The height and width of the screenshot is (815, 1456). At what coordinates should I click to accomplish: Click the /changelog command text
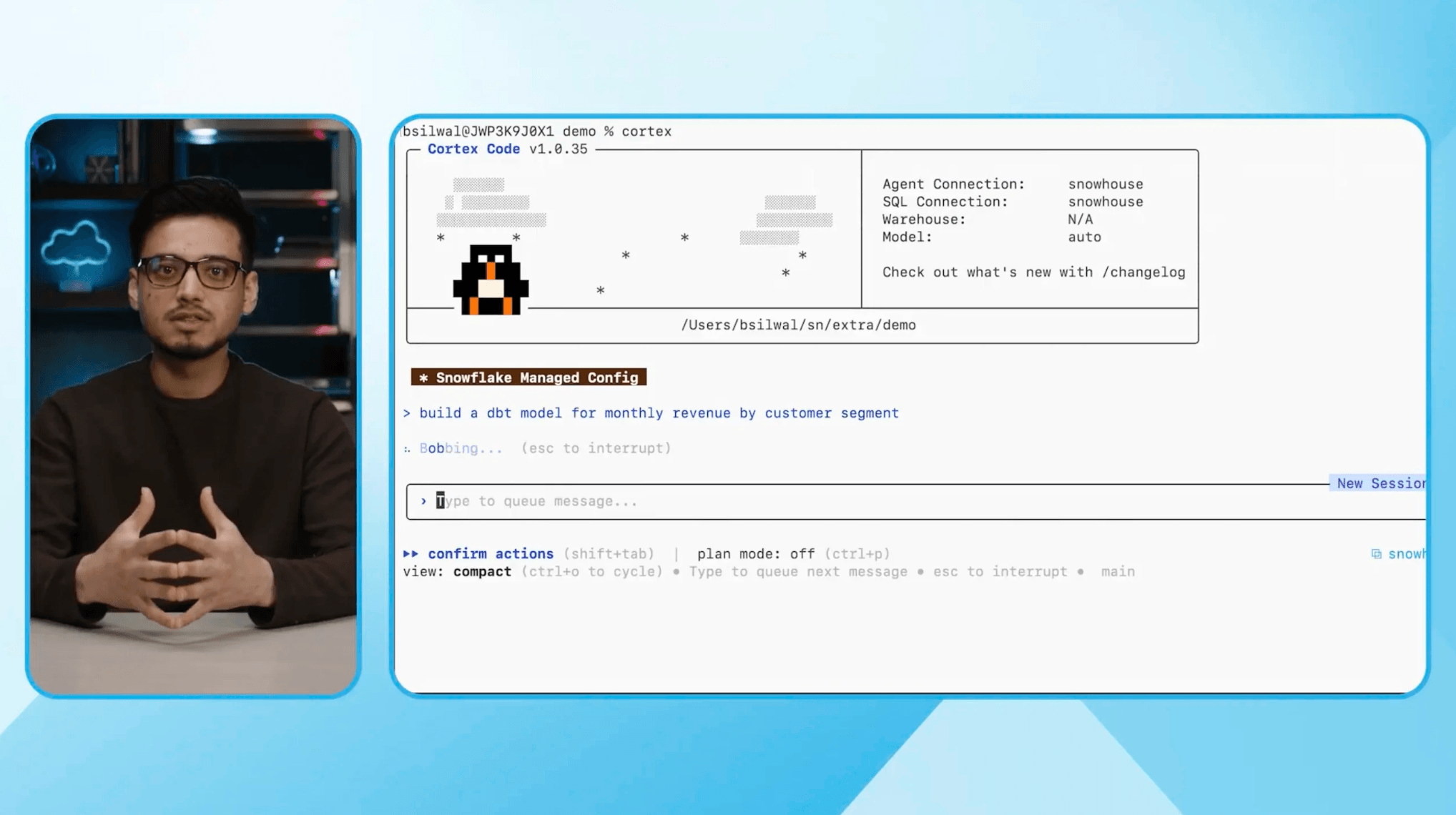(x=1143, y=272)
